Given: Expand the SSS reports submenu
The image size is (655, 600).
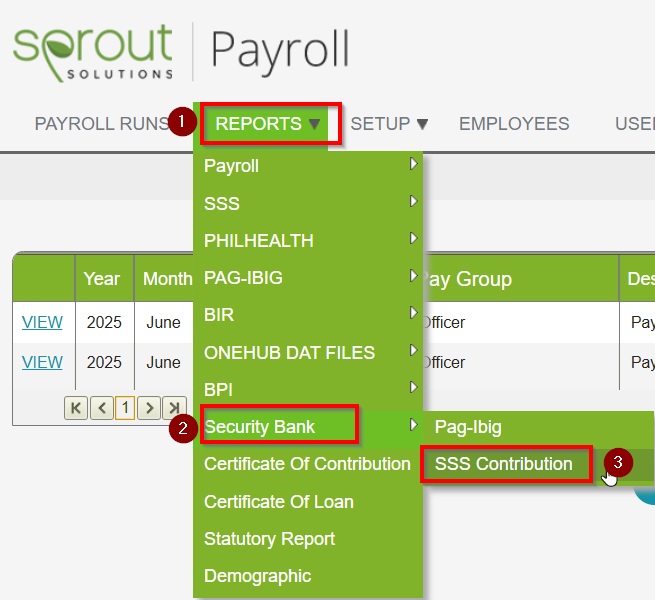Looking at the screenshot, I should [x=308, y=203].
